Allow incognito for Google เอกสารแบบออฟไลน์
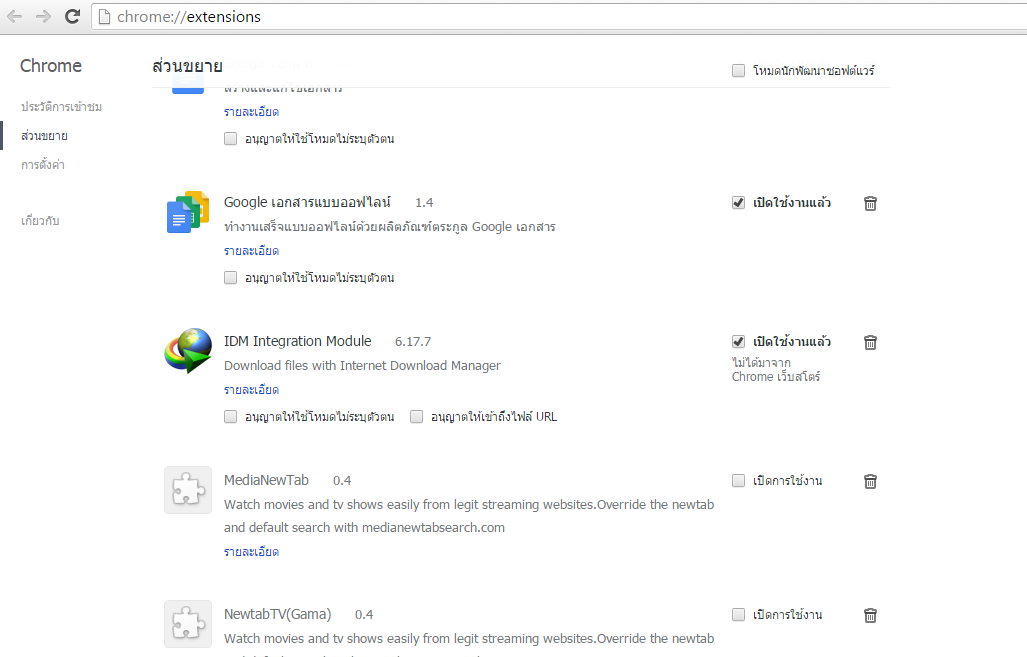Screen dimensions: 1027x657 coord(231,277)
